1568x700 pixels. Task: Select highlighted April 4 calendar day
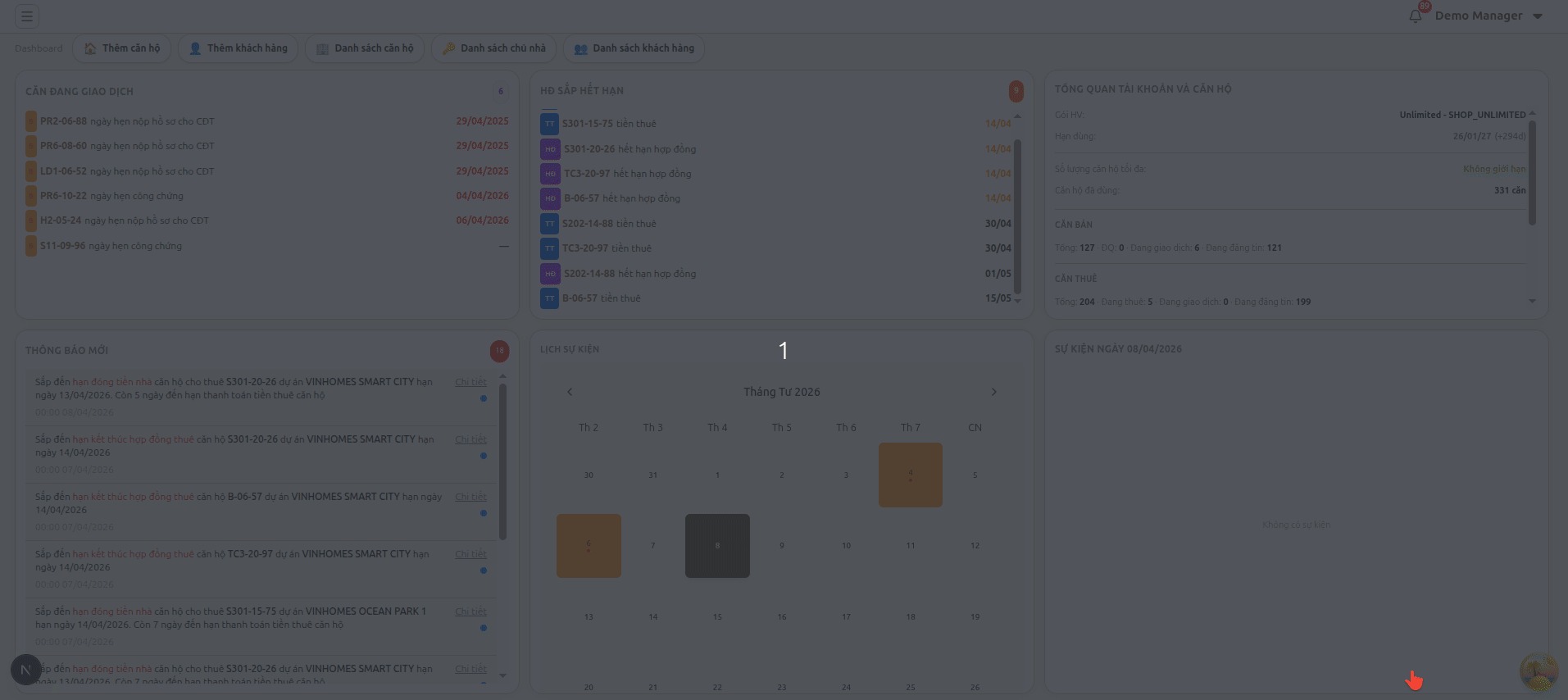[x=910, y=475]
